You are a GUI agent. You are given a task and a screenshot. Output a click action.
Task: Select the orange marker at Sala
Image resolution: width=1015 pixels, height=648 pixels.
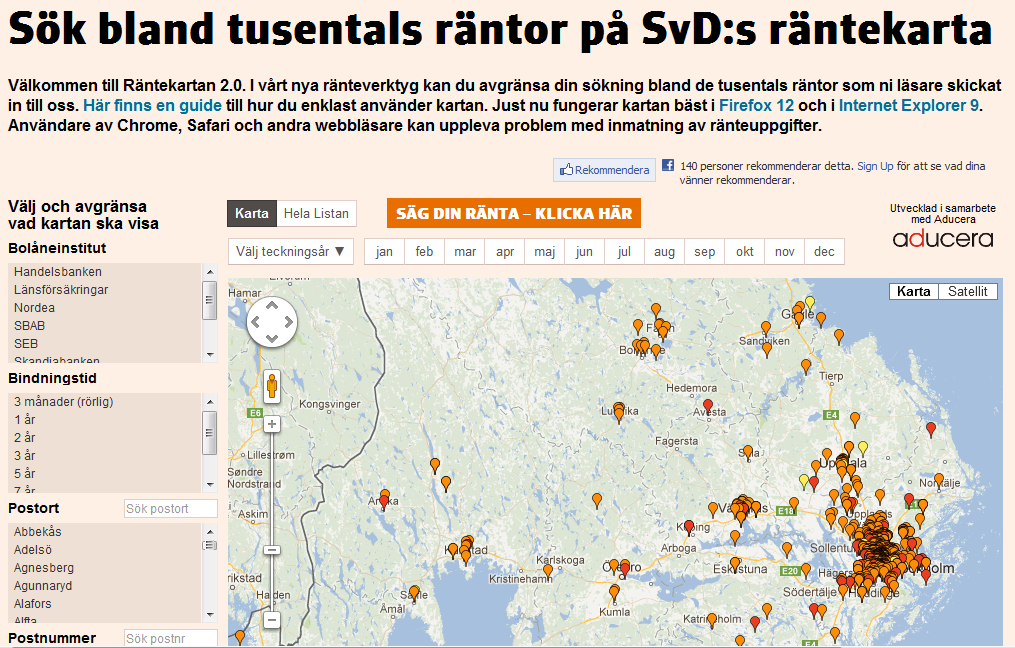pos(748,451)
